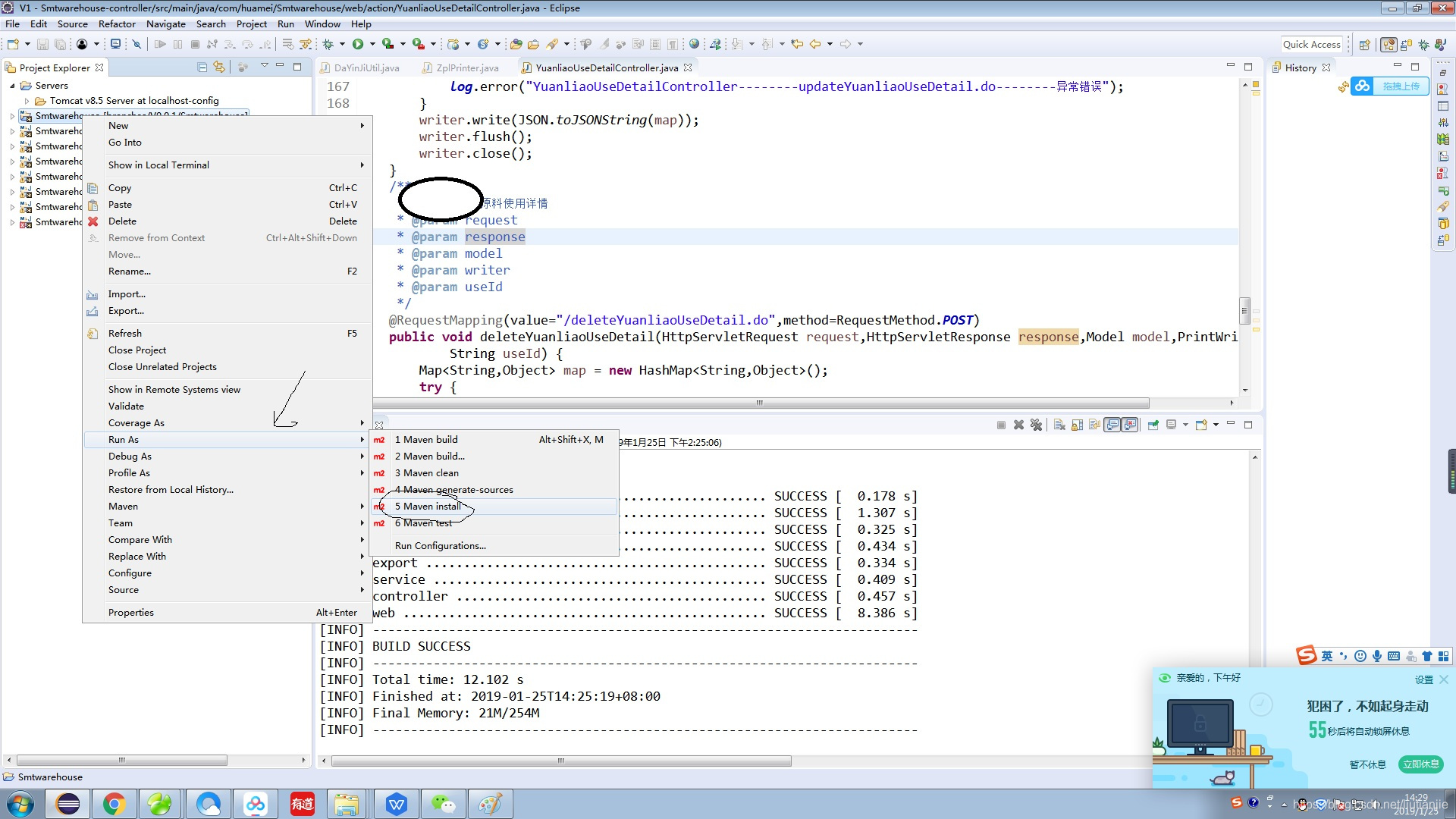Screen dimensions: 1456x819
Task: Collapse all in Project Explorer
Action: [202, 67]
